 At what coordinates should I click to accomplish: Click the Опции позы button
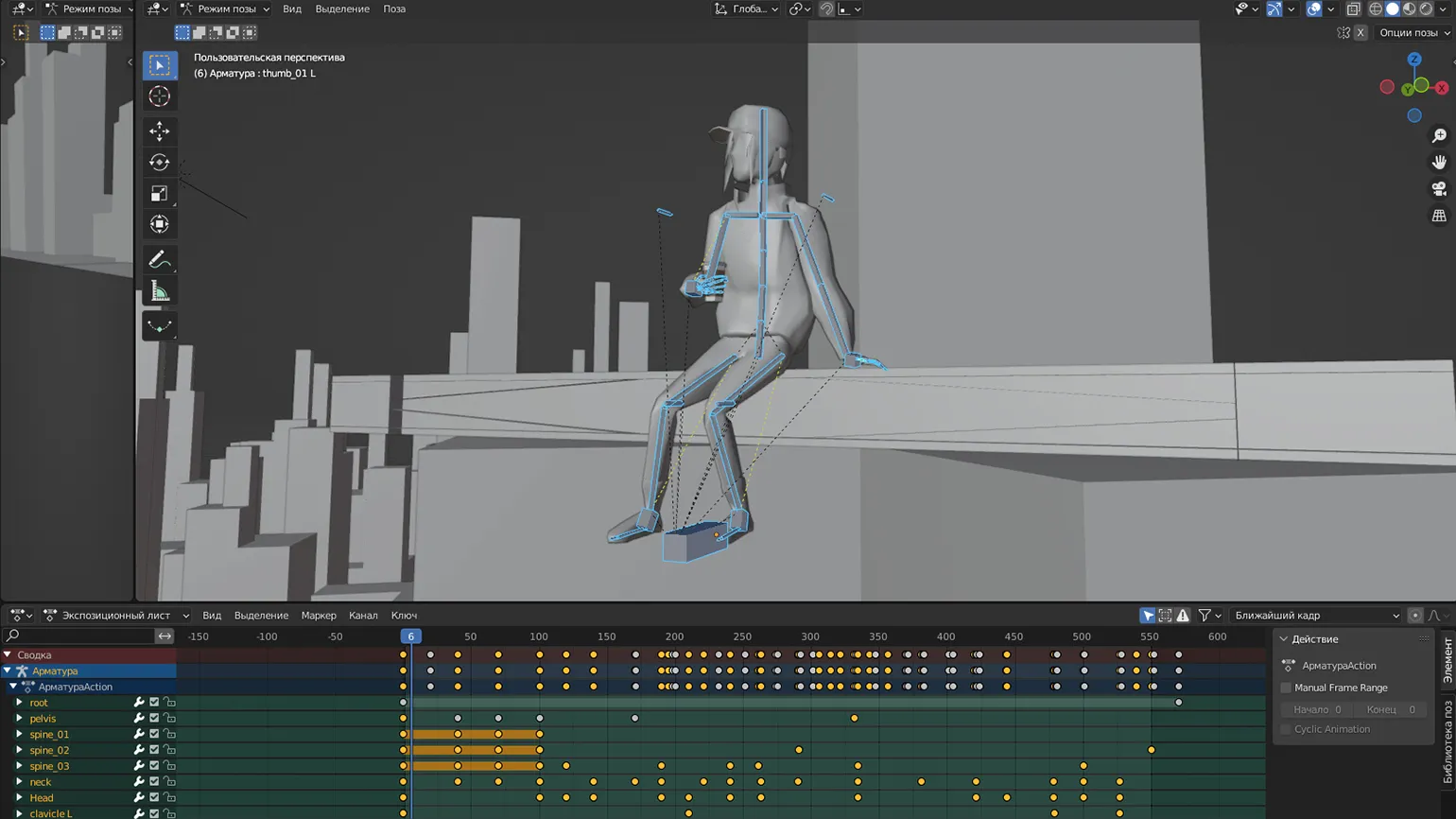[1413, 32]
